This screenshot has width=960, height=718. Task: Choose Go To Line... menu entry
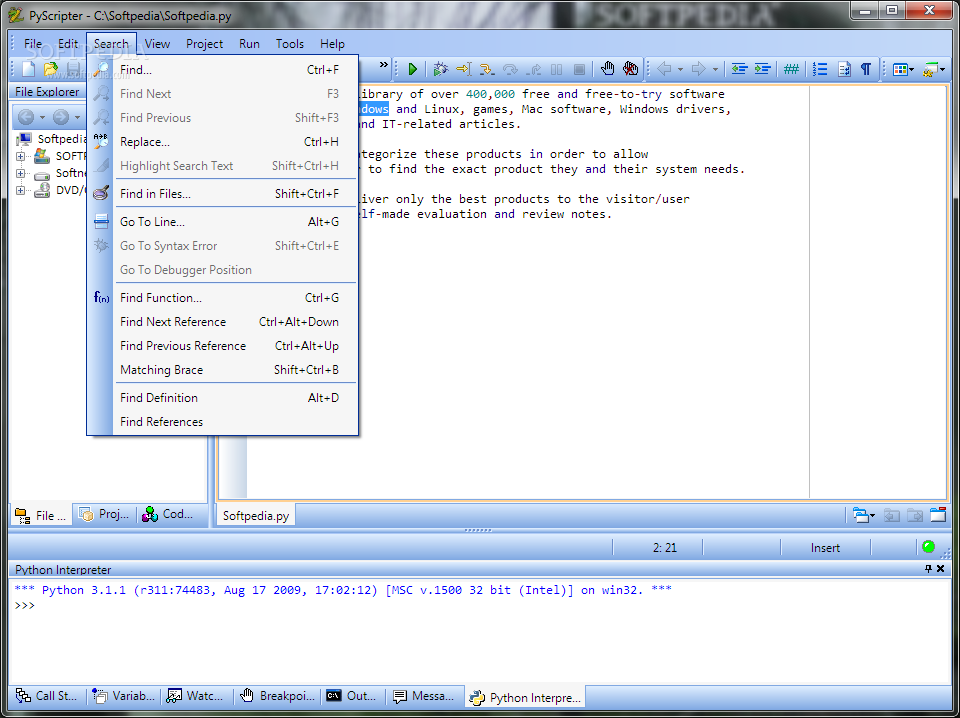(x=223, y=222)
